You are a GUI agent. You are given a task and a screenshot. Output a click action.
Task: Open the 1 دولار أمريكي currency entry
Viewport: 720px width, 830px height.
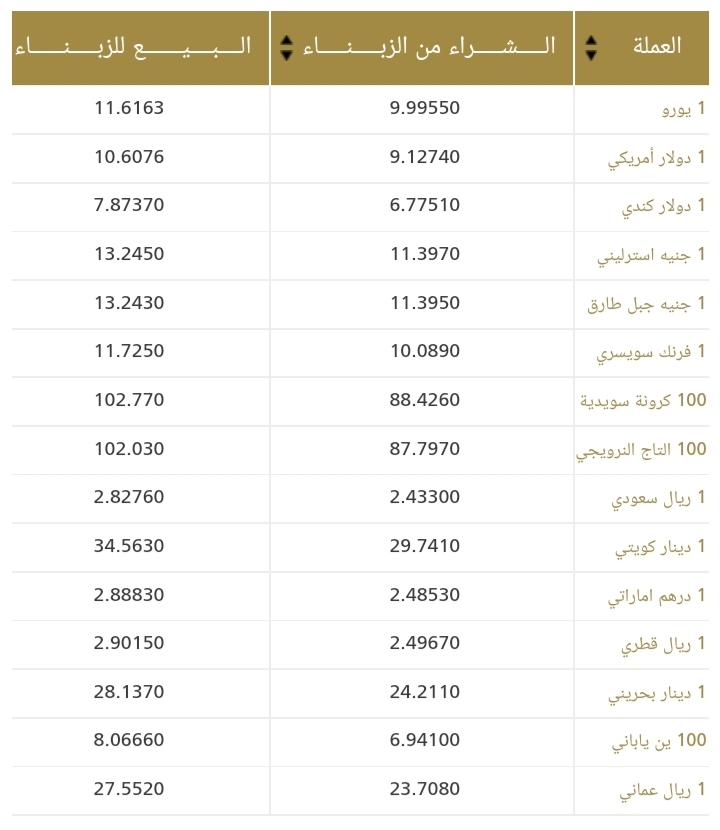pyautogui.click(x=657, y=158)
